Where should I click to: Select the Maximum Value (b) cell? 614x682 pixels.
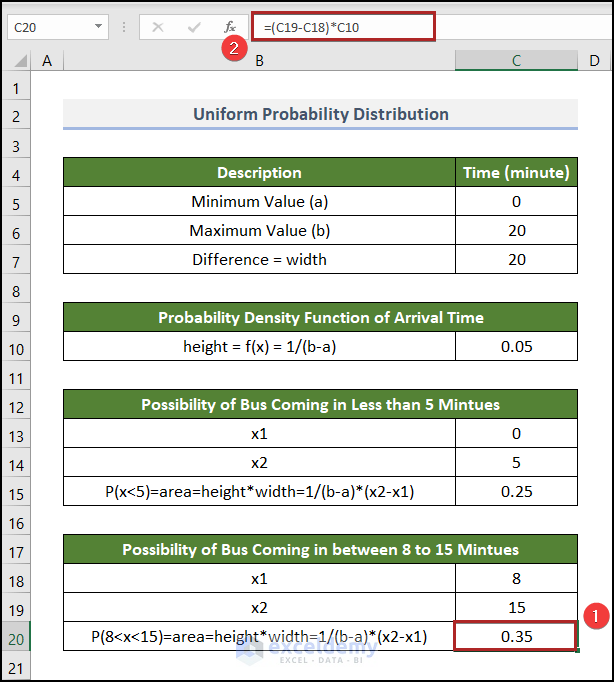(259, 231)
